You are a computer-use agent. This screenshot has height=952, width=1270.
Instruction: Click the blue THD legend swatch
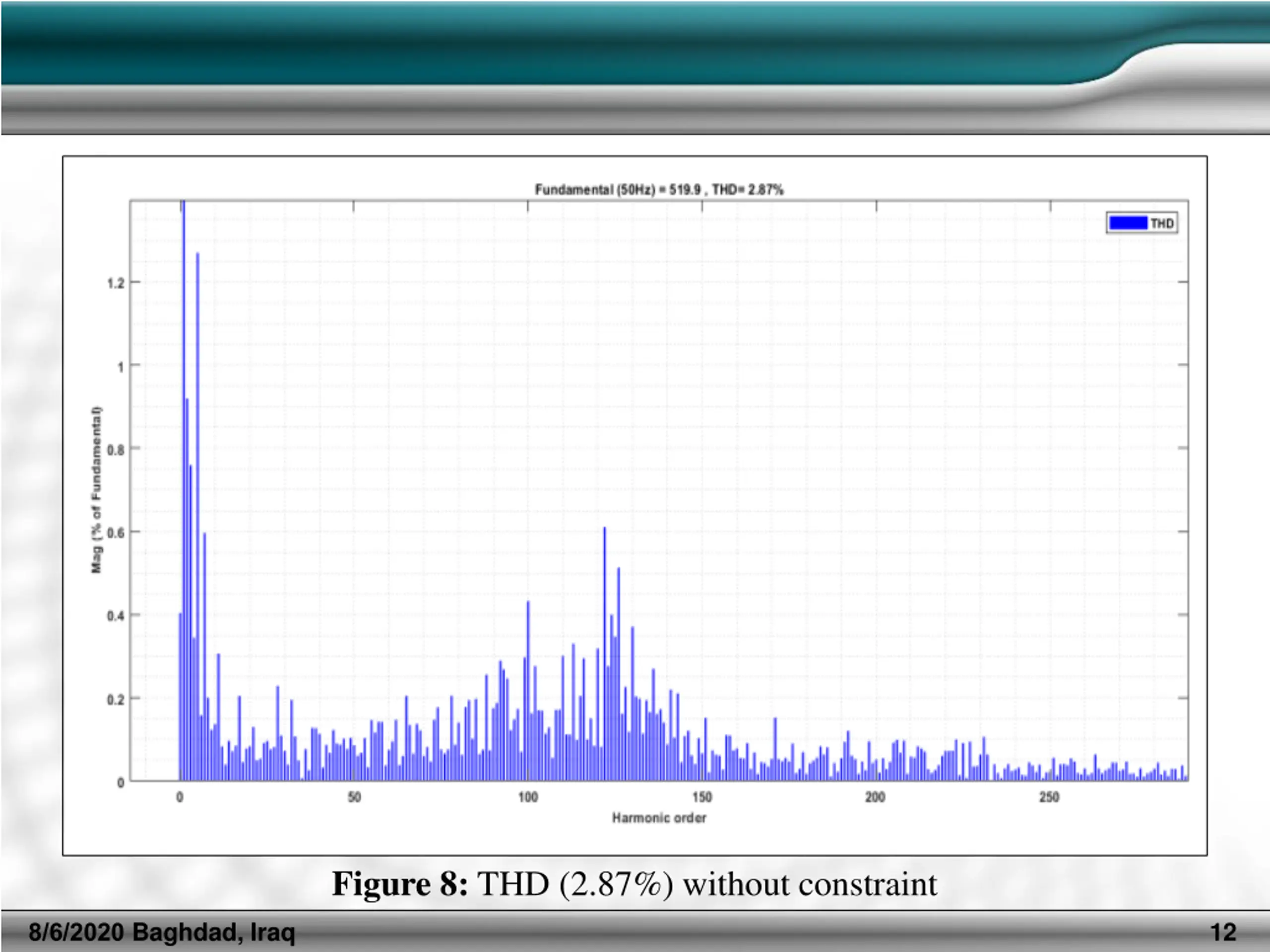pyautogui.click(x=1128, y=223)
